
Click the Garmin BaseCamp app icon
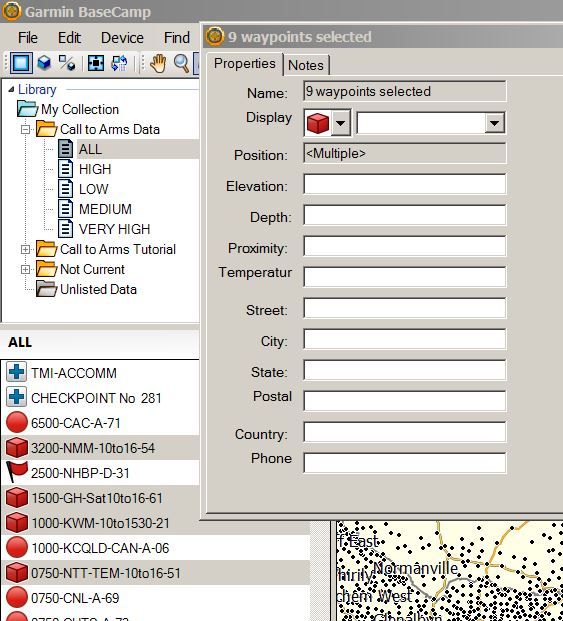[x=11, y=11]
